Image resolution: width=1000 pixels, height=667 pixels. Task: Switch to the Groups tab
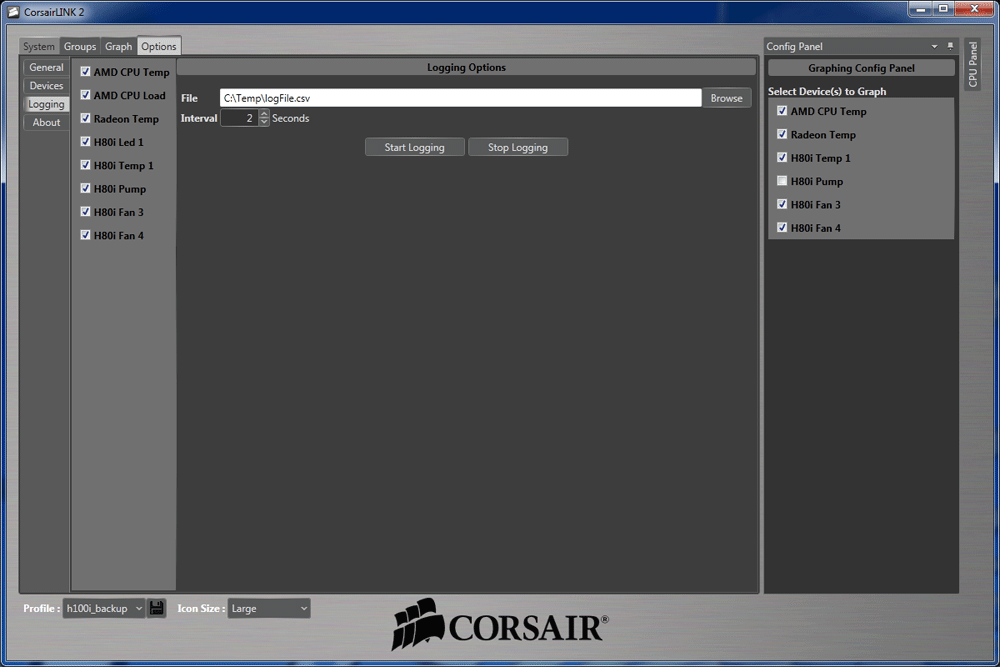point(79,46)
